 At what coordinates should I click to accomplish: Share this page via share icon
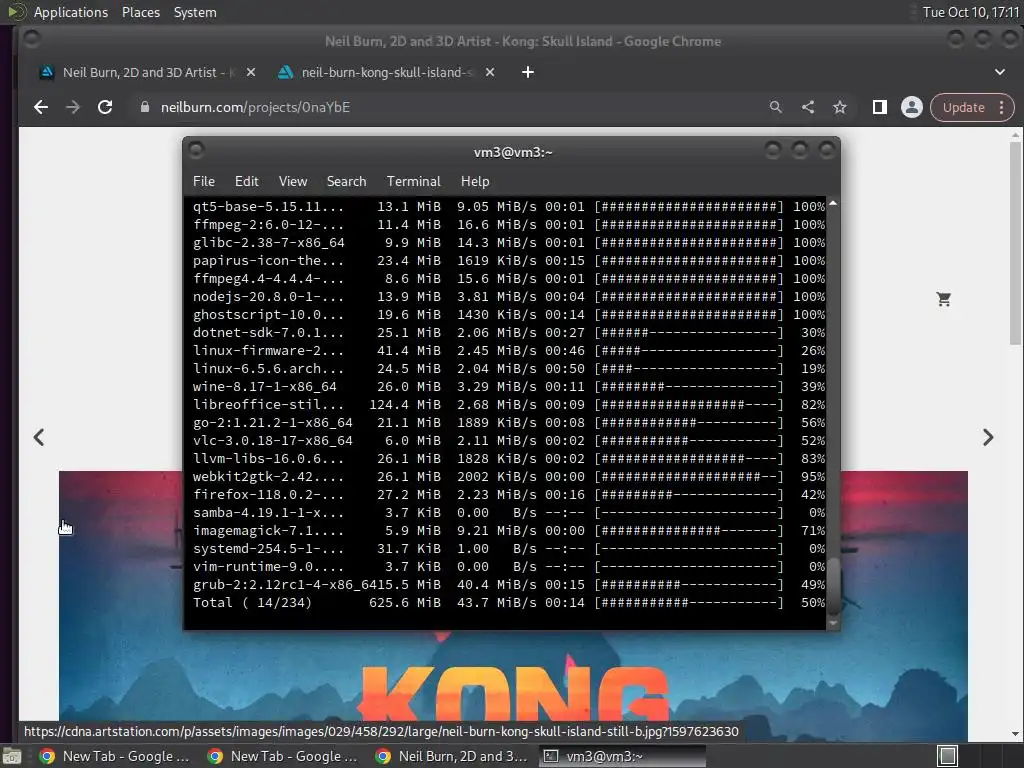(808, 107)
